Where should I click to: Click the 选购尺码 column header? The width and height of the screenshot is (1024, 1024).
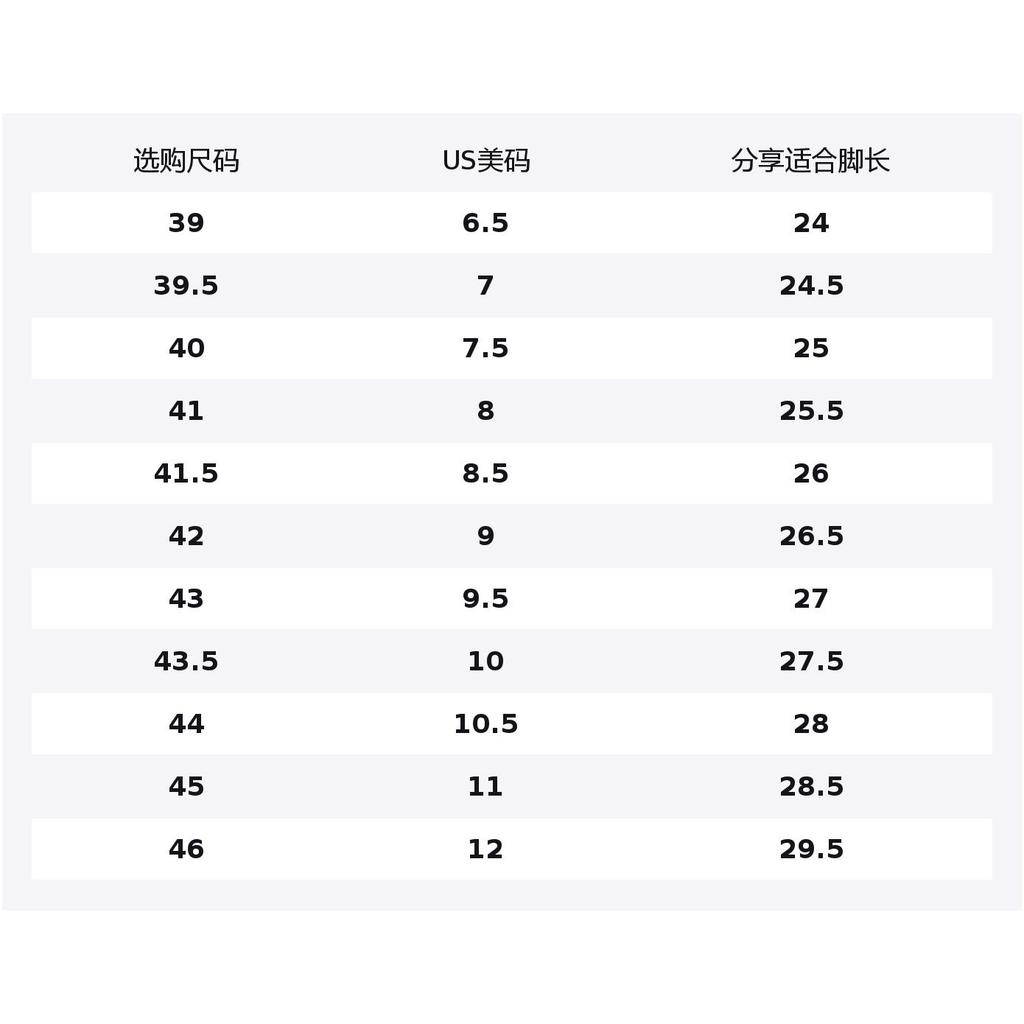[186, 161]
